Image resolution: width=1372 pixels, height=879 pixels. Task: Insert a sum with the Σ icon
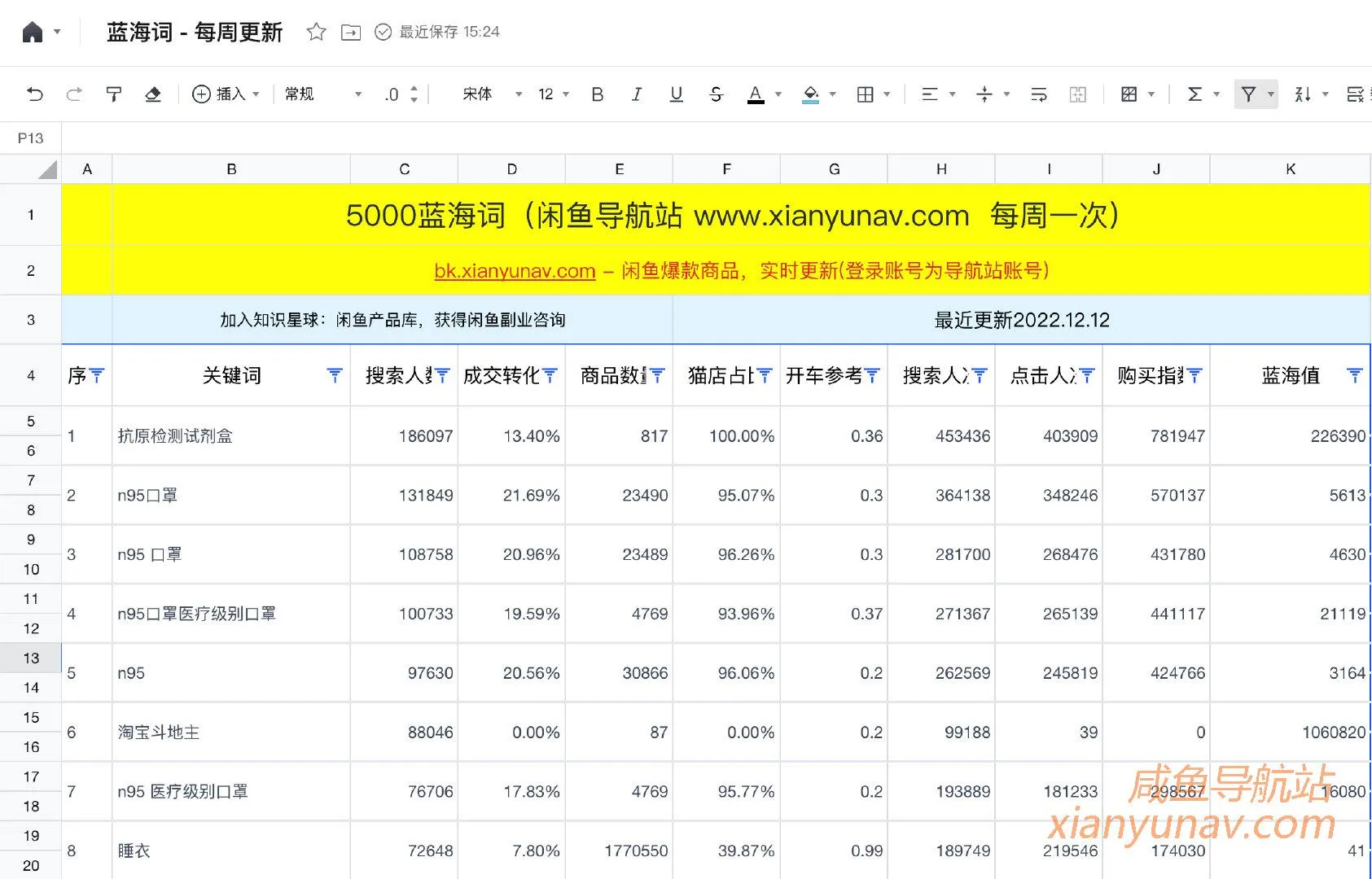click(x=1195, y=94)
